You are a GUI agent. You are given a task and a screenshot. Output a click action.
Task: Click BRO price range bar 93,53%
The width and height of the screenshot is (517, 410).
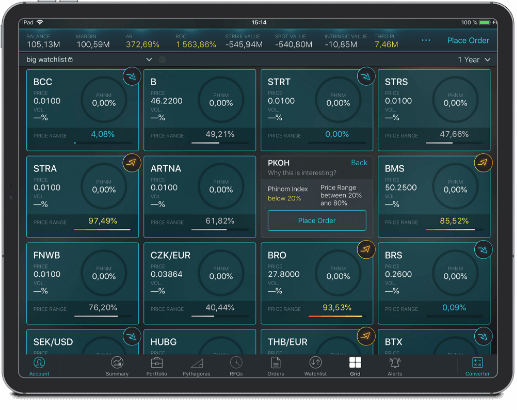point(337,316)
